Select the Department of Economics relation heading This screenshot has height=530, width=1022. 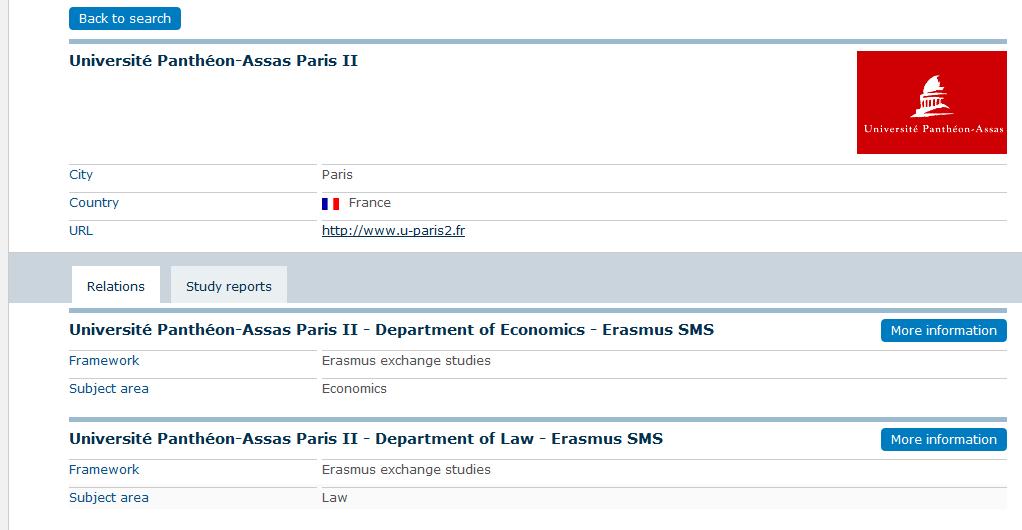[391, 330]
